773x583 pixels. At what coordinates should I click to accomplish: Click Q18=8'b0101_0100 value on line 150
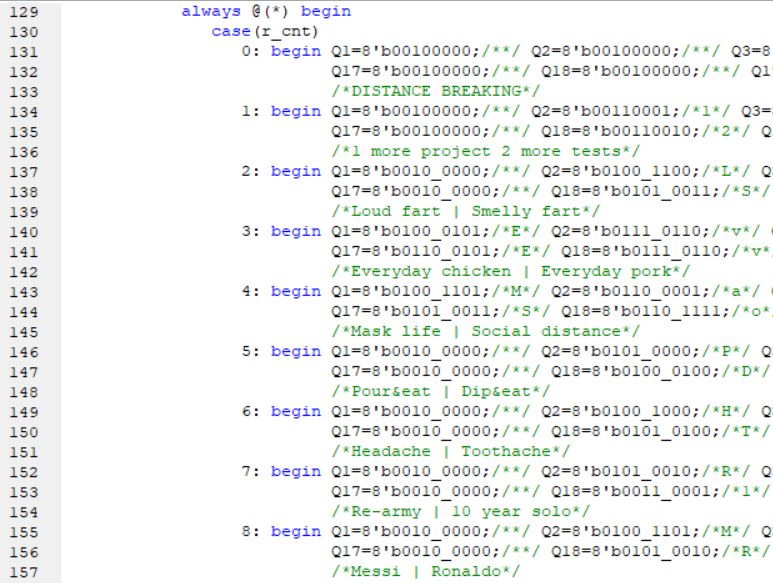[x=636, y=432]
